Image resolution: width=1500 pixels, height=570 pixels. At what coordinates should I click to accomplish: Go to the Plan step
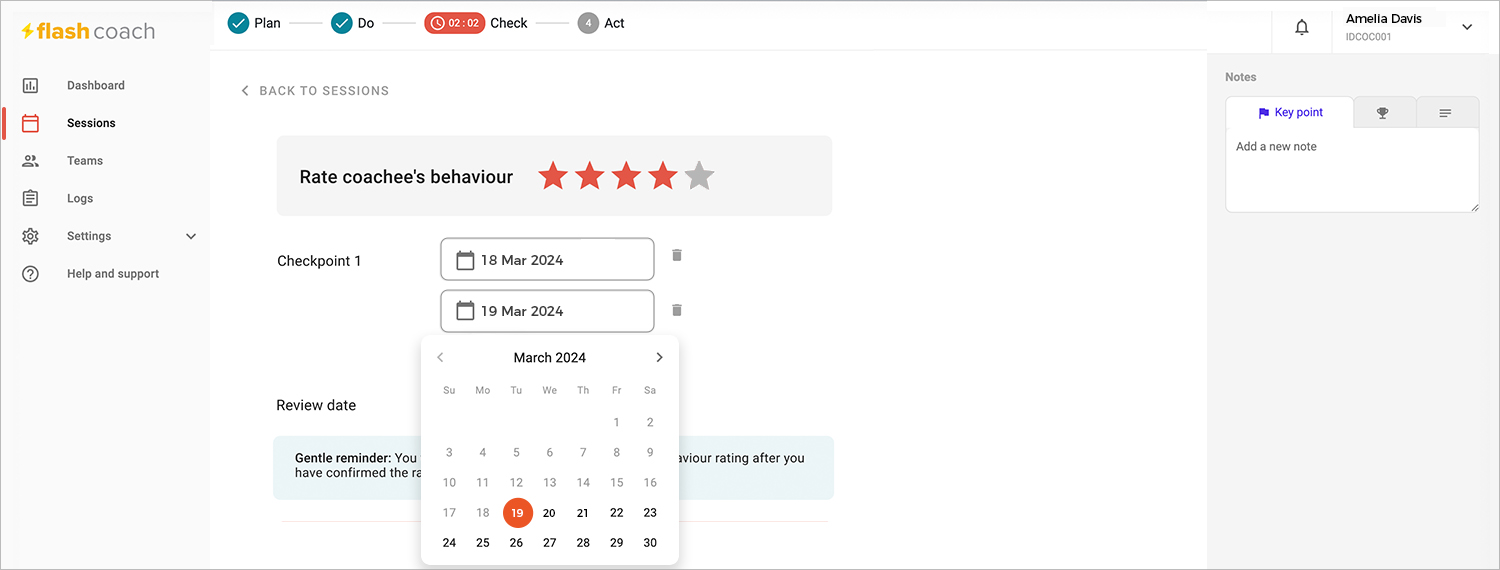[254, 23]
